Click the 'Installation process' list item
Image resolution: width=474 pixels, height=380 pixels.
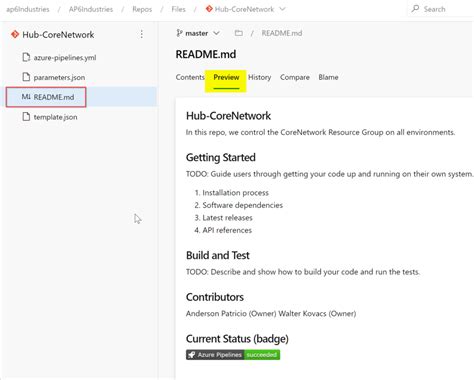(x=235, y=193)
